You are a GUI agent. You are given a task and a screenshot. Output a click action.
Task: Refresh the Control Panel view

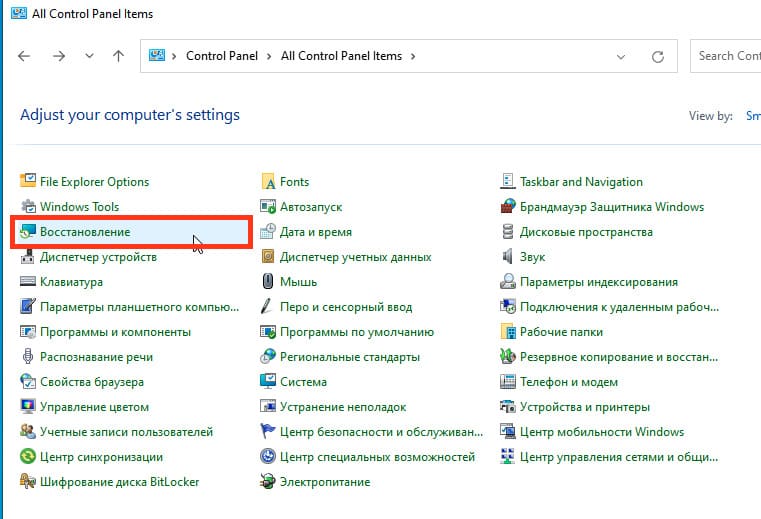click(657, 57)
